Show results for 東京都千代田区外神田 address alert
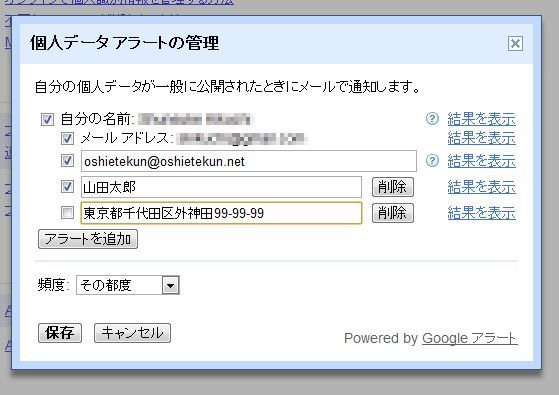 (482, 213)
